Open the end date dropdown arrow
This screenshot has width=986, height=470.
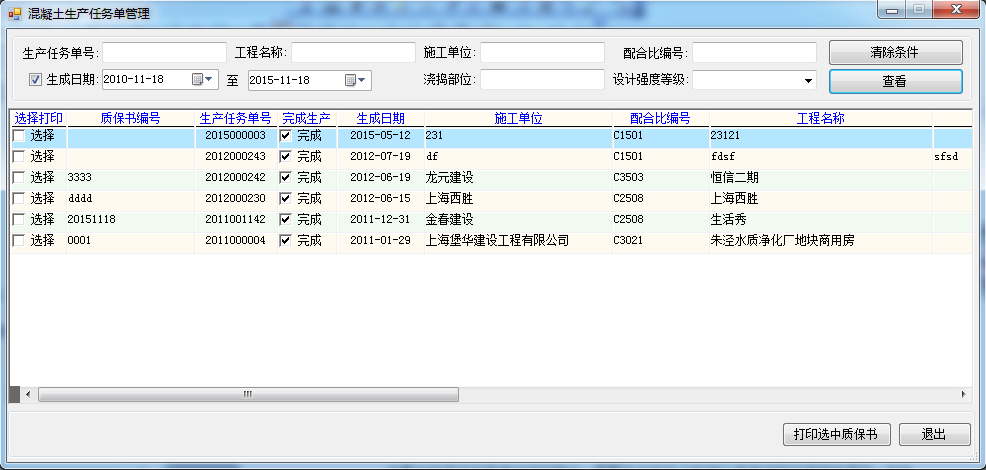tap(363, 80)
